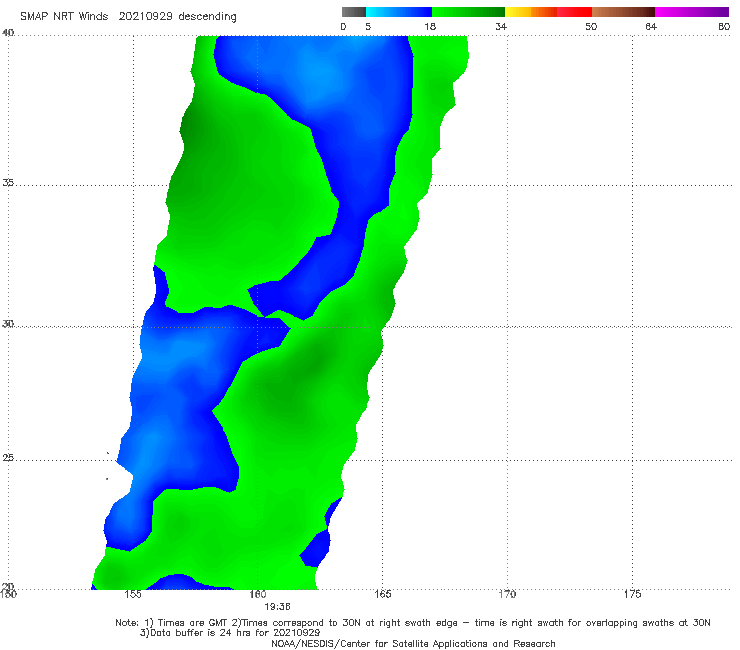Click the latitude axis label '25'

8,457
